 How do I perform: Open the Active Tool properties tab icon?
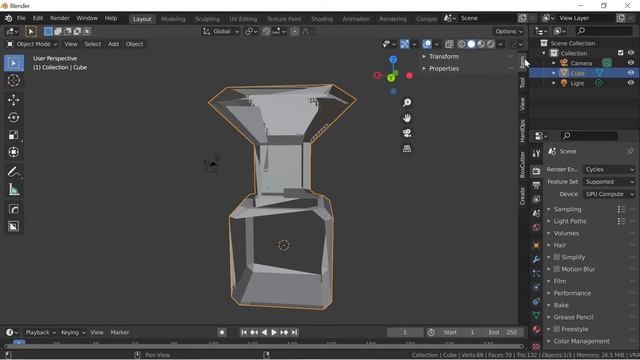(x=536, y=153)
